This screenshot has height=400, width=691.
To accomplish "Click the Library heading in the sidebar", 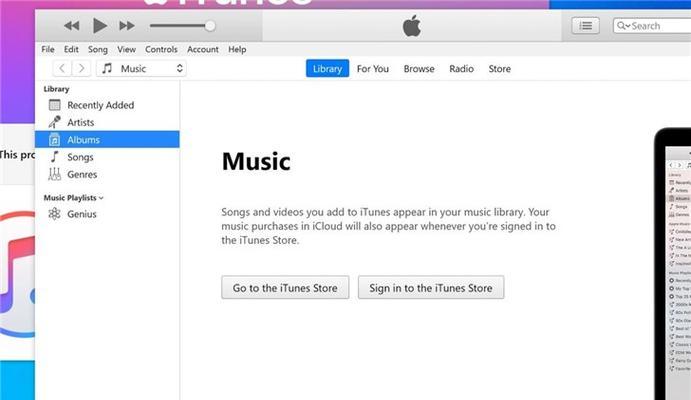I will point(56,89).
